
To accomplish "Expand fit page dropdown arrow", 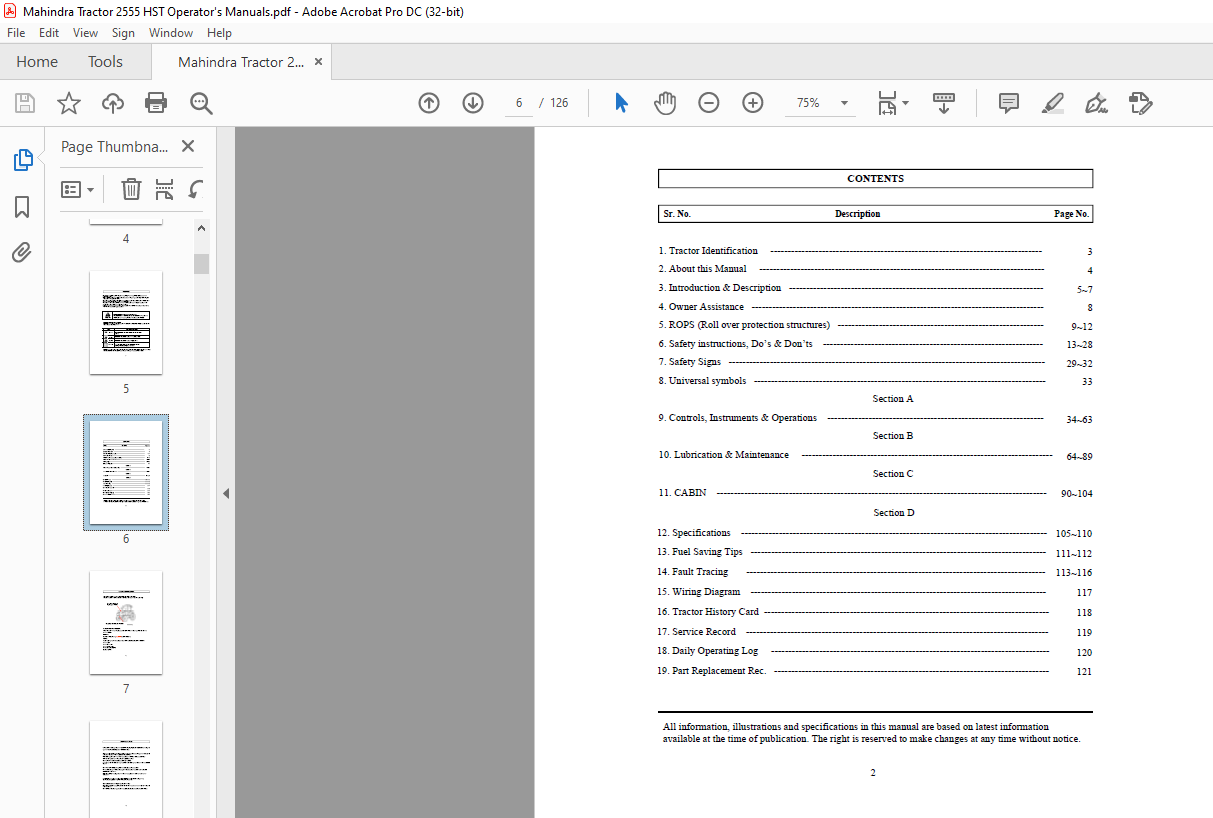I will [905, 102].
